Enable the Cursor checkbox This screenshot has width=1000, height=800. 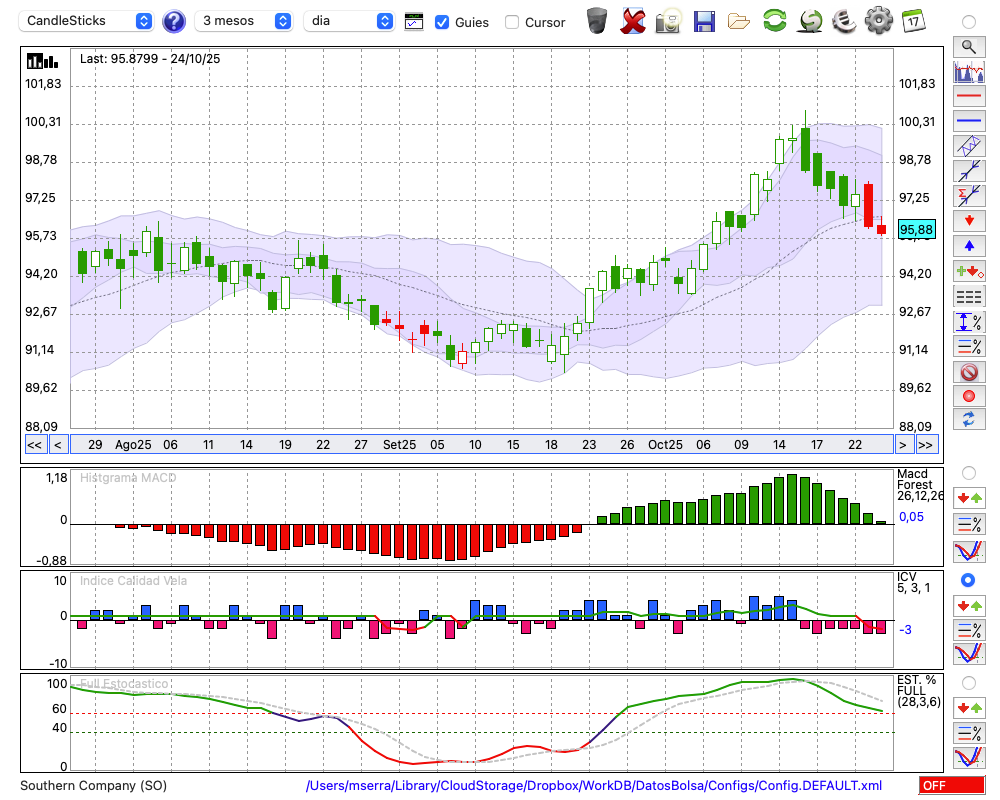(x=512, y=22)
